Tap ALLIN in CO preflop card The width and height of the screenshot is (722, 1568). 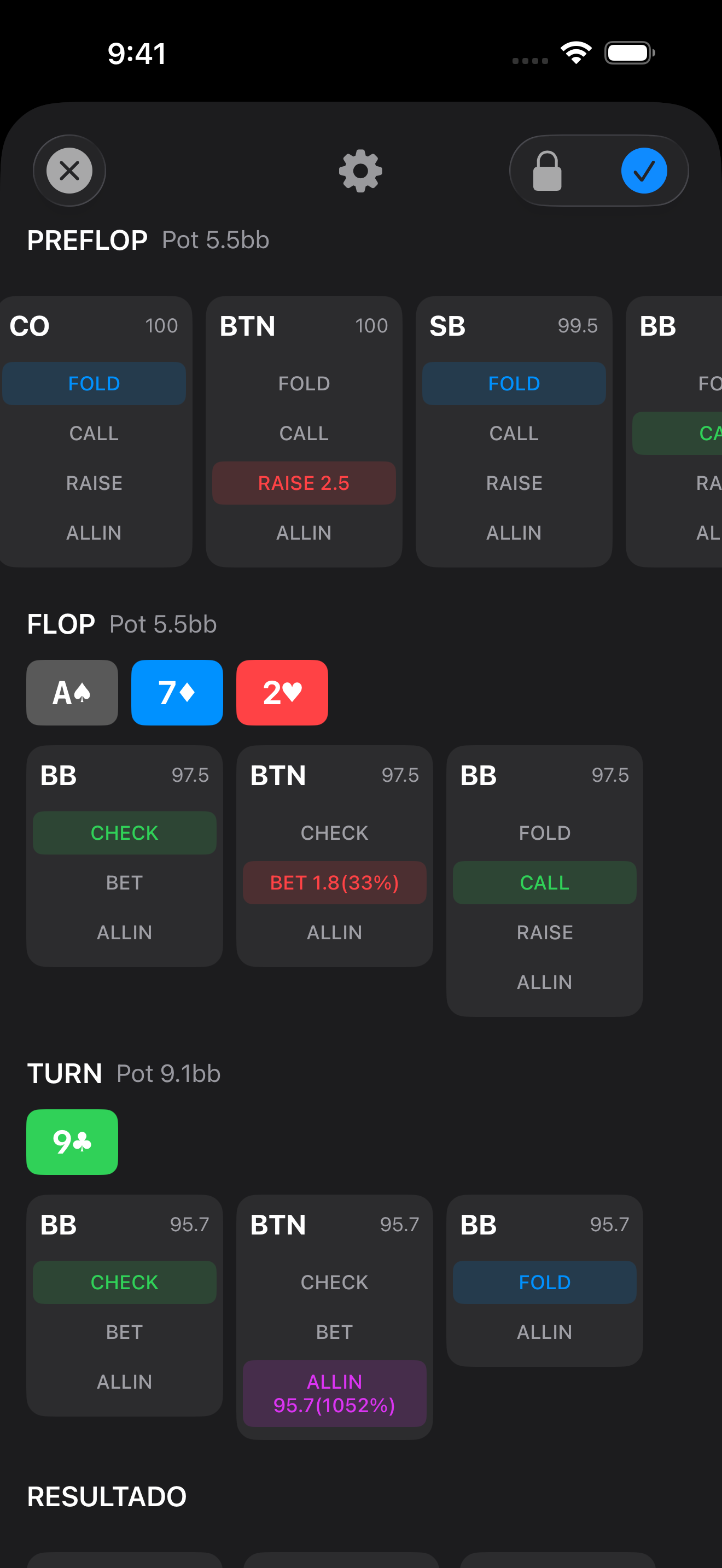pos(94,533)
